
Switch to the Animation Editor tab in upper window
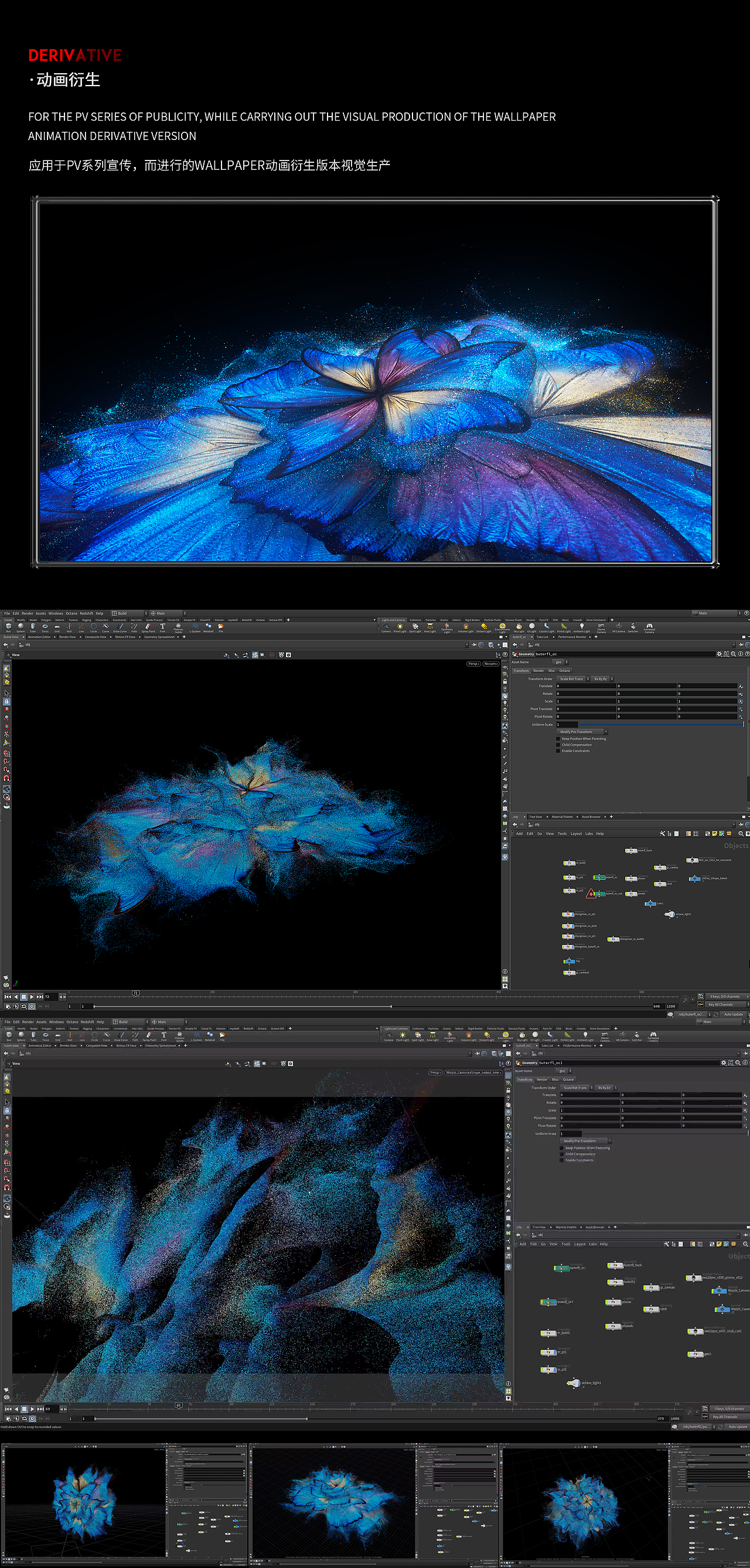(x=39, y=637)
